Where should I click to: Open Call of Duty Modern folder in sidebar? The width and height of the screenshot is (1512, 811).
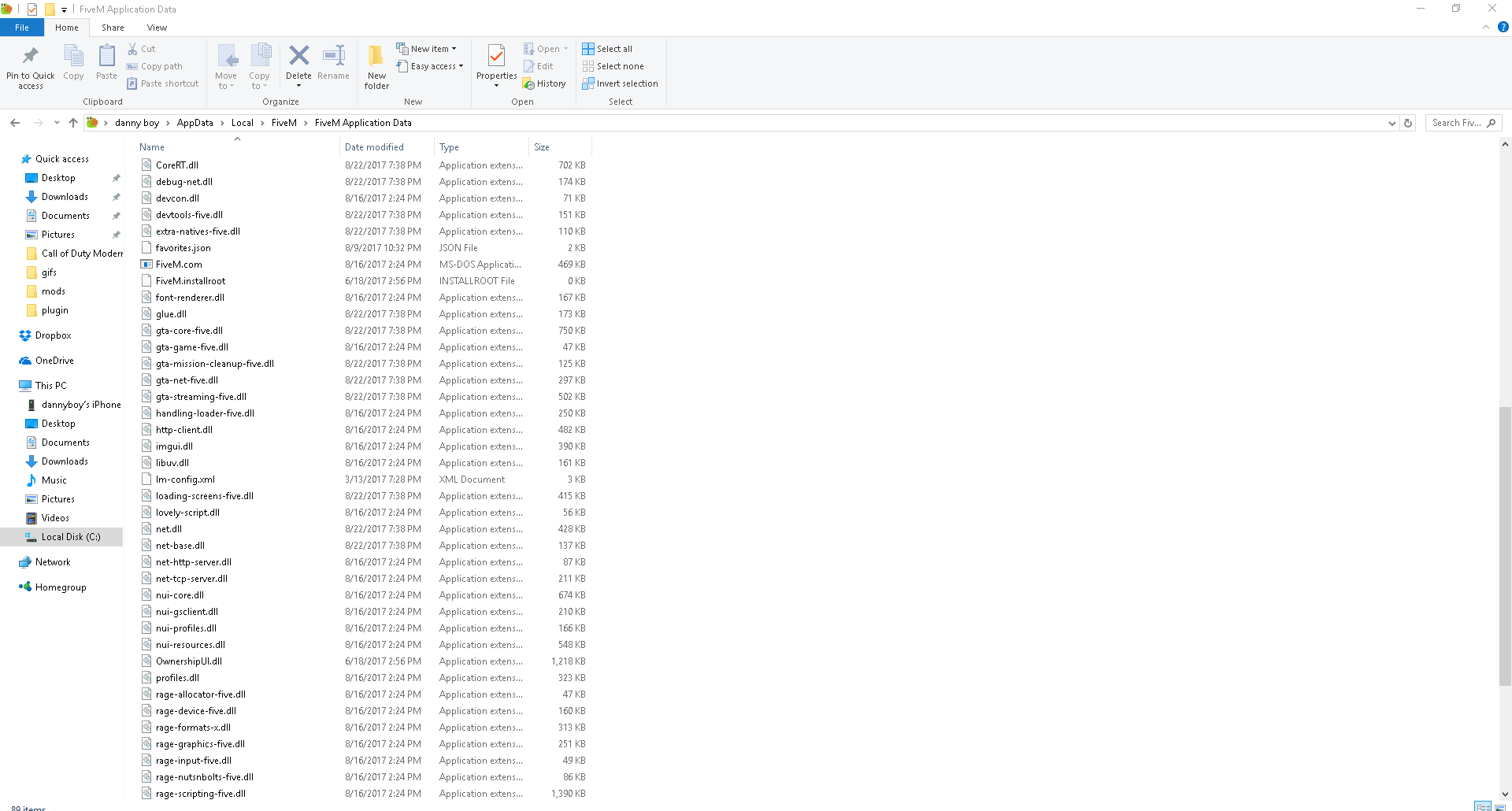point(75,254)
